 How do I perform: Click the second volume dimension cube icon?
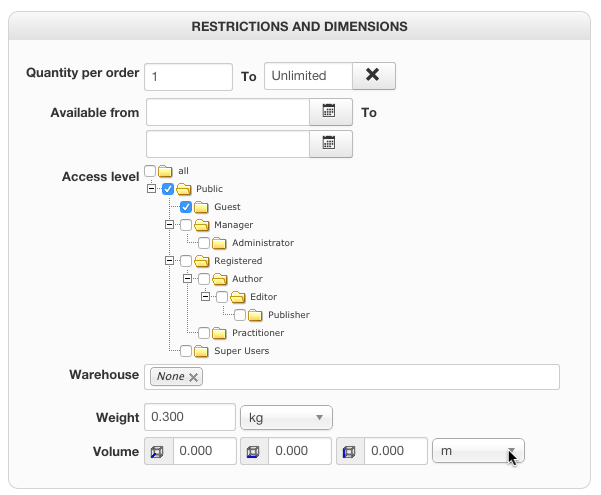[255, 452]
